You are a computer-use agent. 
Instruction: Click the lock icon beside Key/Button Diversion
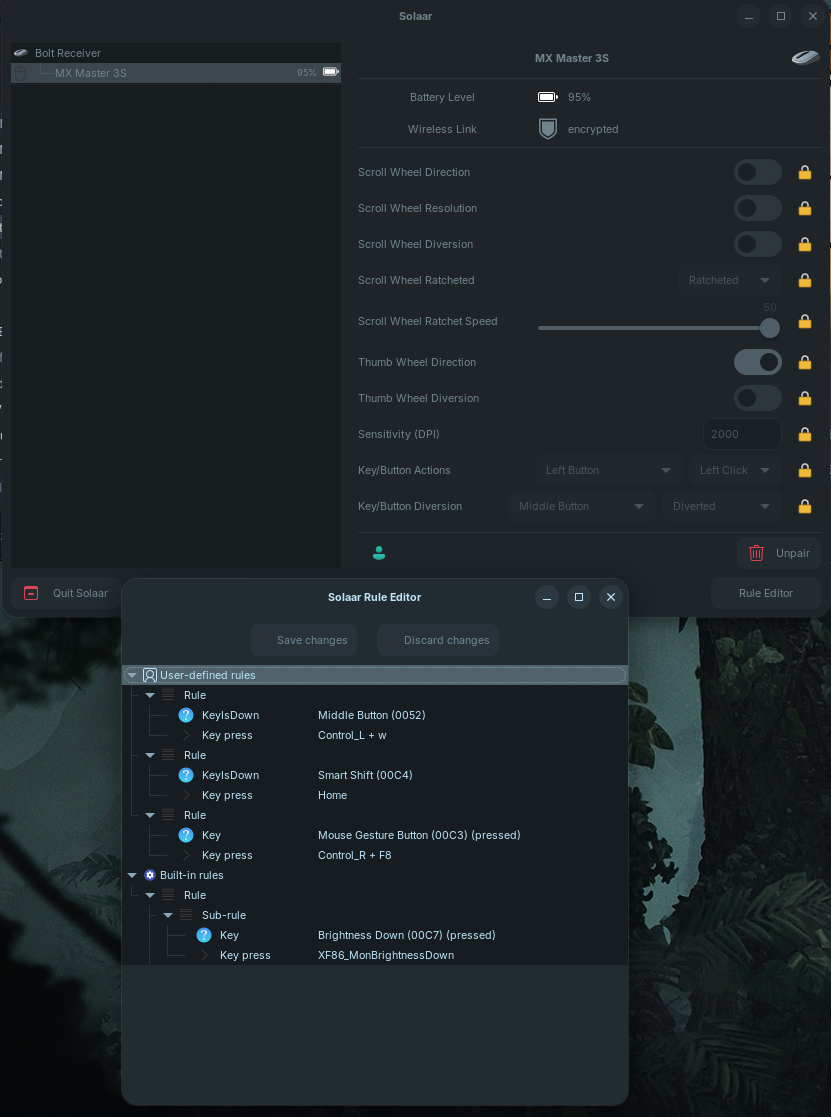tap(805, 506)
